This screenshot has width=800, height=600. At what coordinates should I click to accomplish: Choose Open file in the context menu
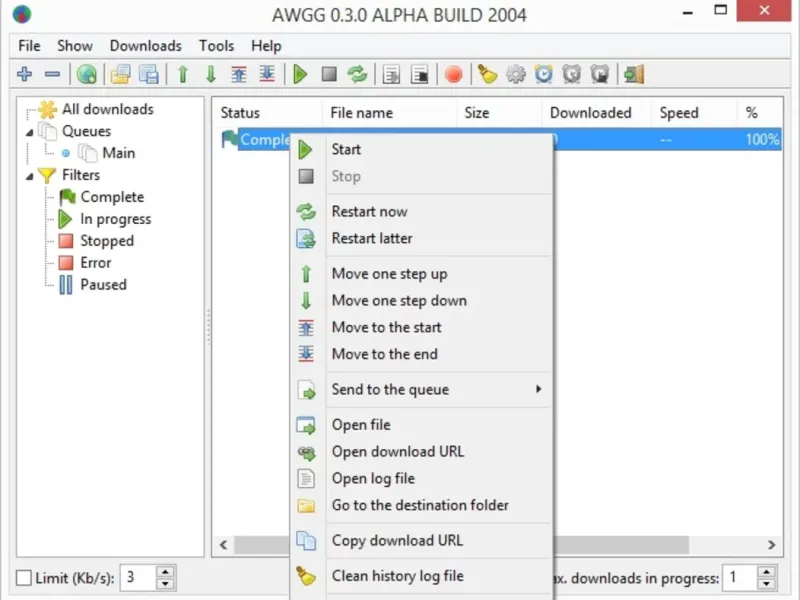pos(421,425)
